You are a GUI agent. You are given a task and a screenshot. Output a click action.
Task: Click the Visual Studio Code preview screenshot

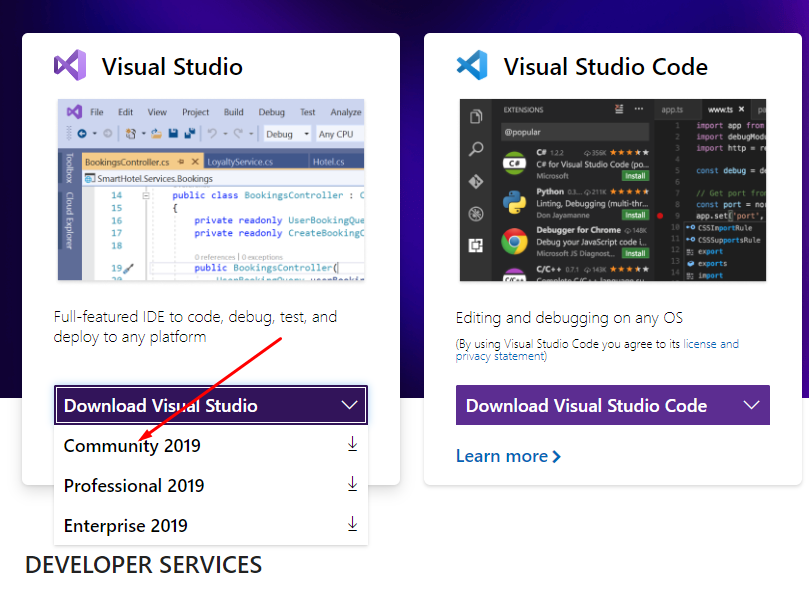612,190
